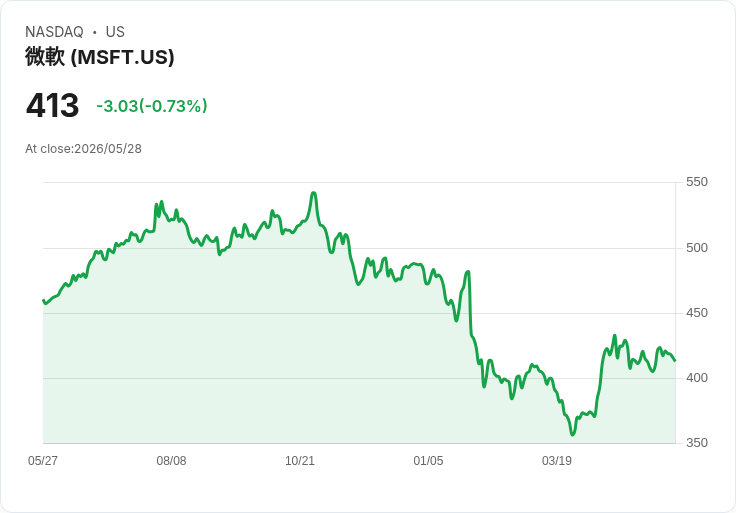Click the chart's highest peak near 10/21
The height and width of the screenshot is (513, 736).
(x=314, y=193)
